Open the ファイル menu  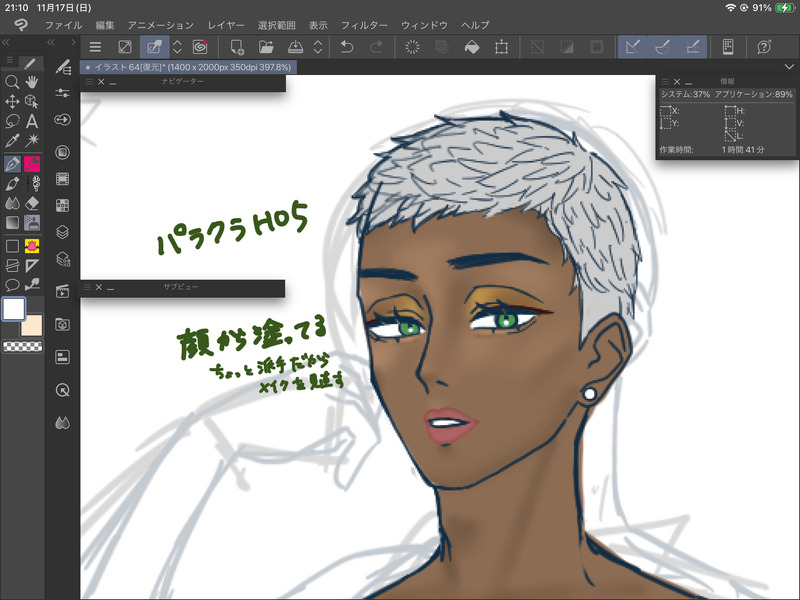pyautogui.click(x=63, y=25)
